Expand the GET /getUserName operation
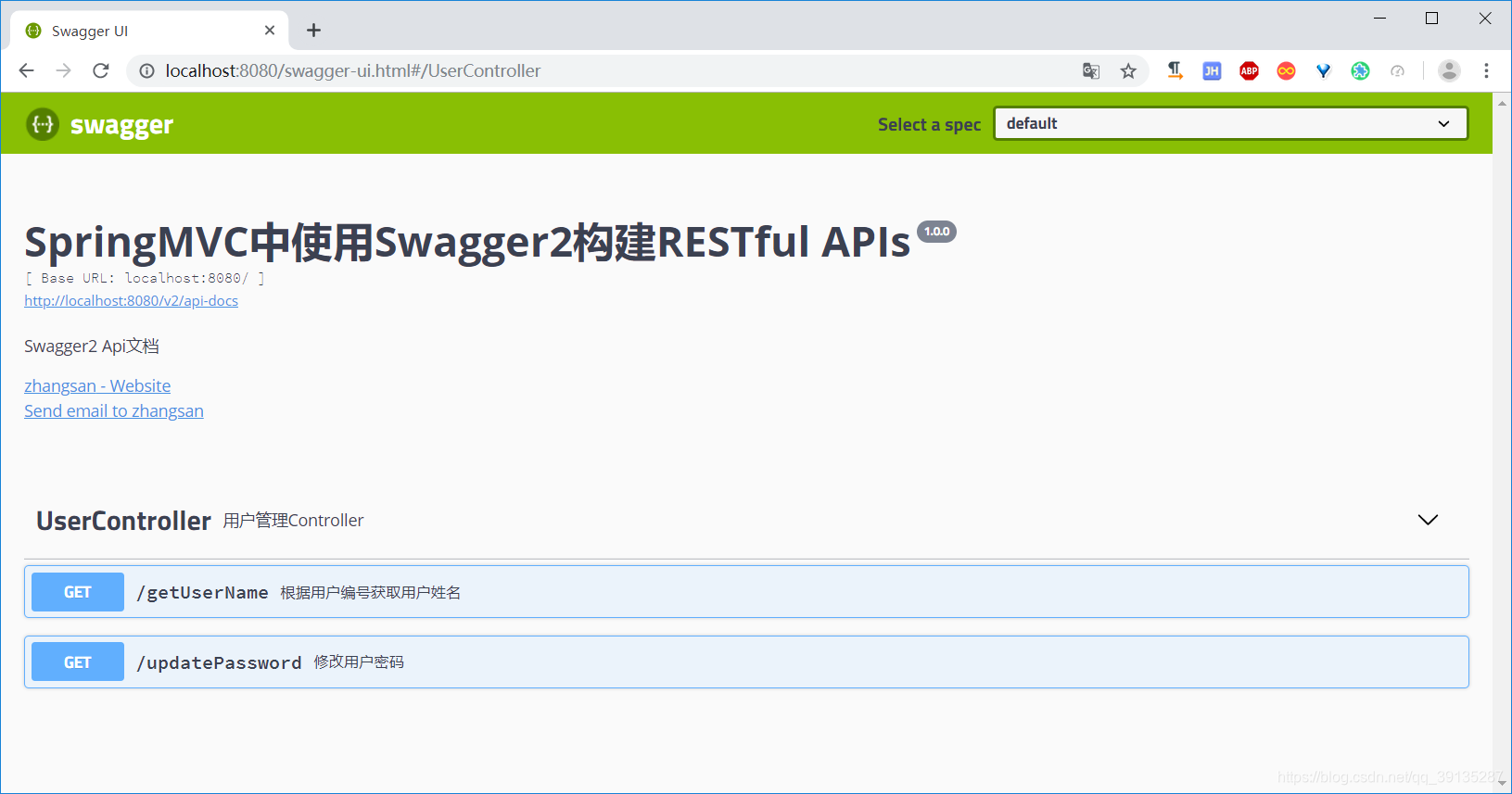This screenshot has height=794, width=1512. pyautogui.click(x=746, y=592)
